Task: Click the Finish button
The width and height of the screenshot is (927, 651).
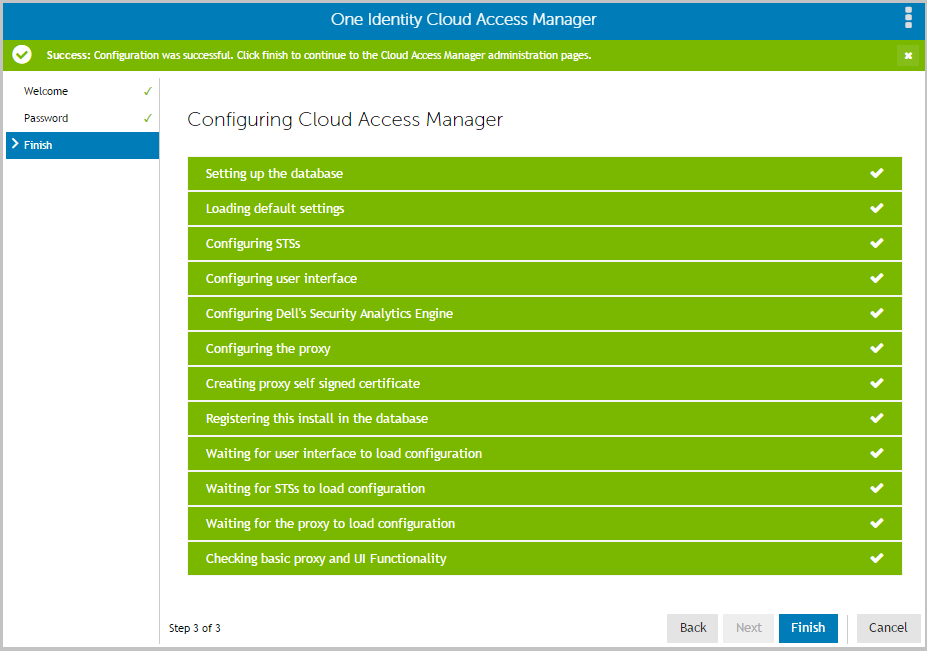Action: point(808,628)
